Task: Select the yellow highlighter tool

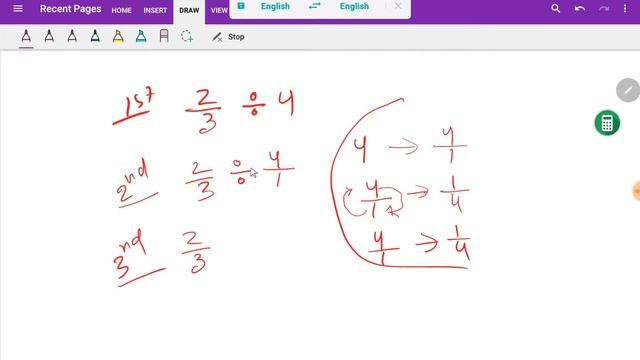Action: click(x=118, y=36)
